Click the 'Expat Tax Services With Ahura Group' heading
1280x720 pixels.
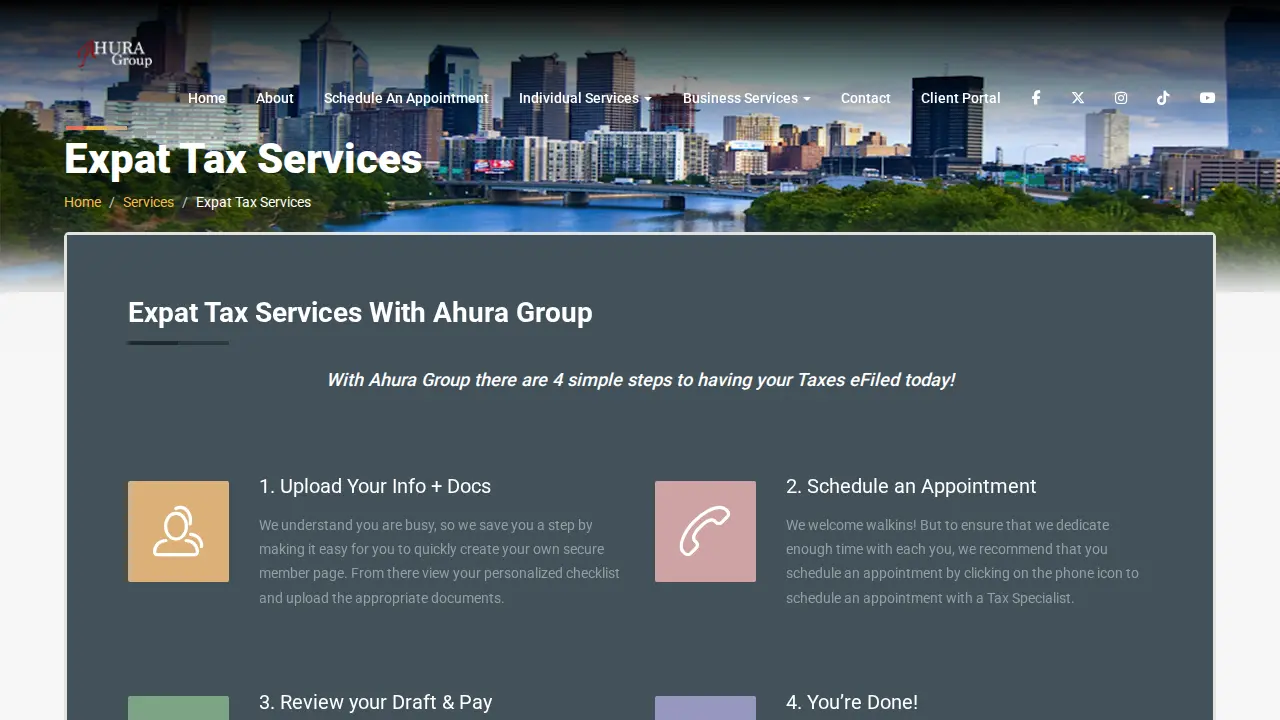(x=360, y=312)
